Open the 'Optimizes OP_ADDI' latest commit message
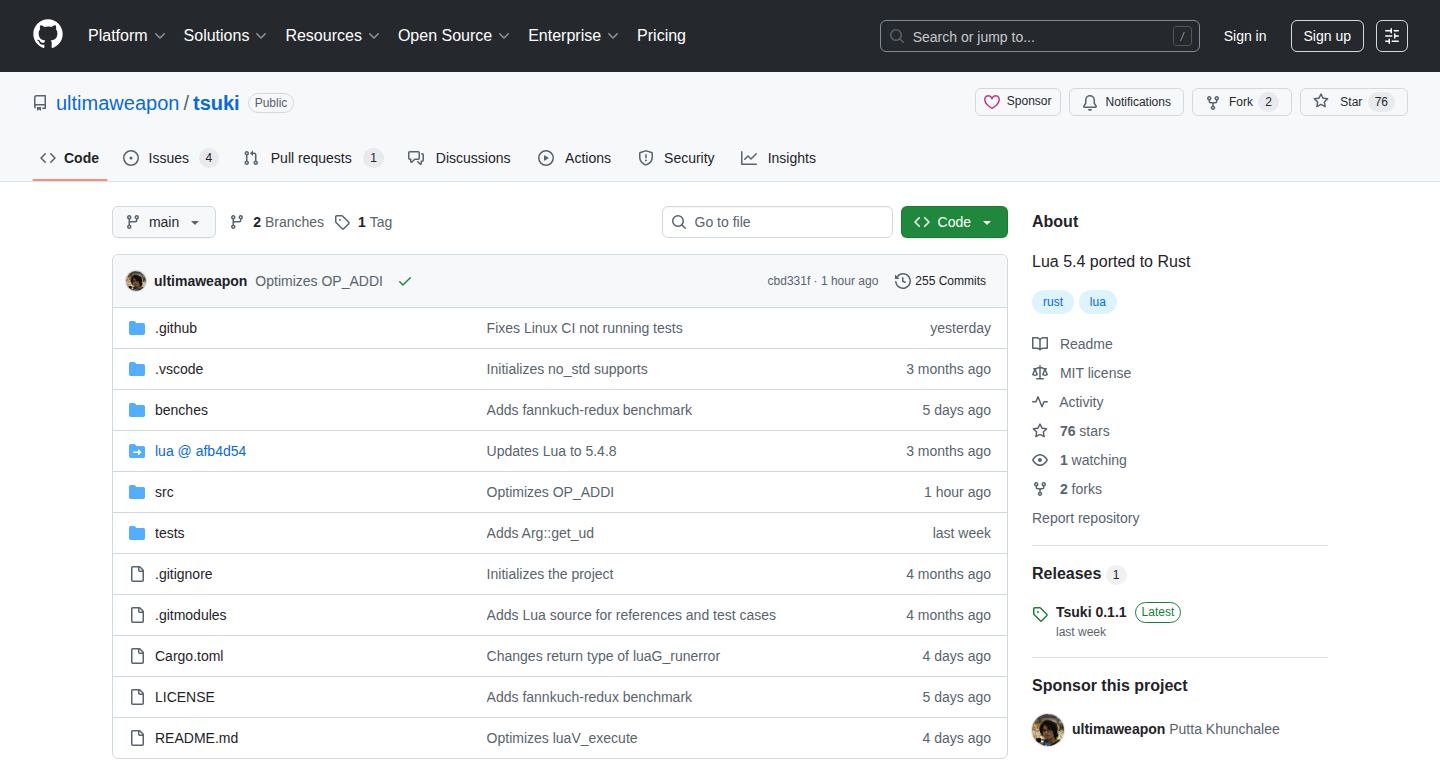 [319, 281]
